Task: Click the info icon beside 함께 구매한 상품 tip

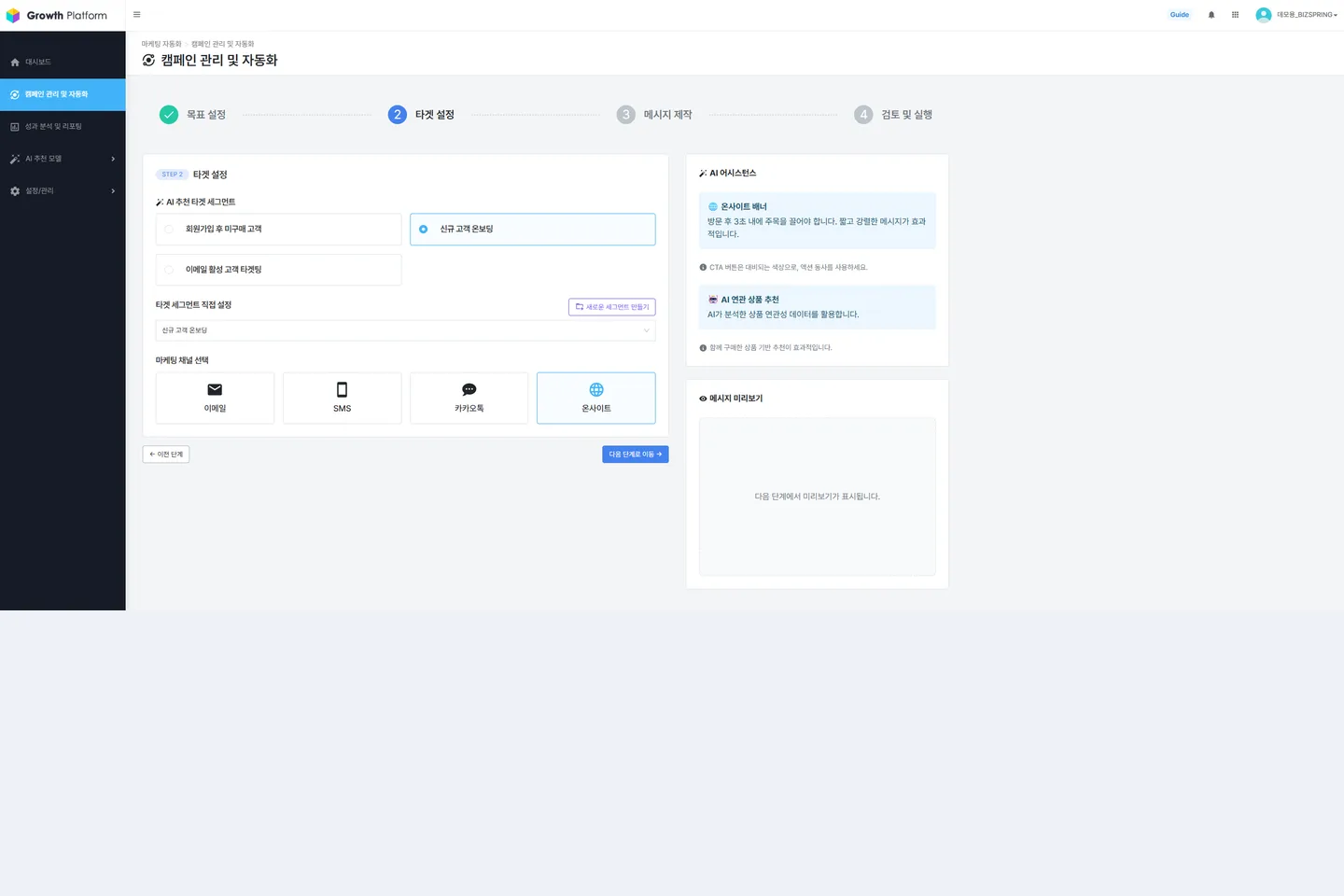Action: (x=703, y=348)
